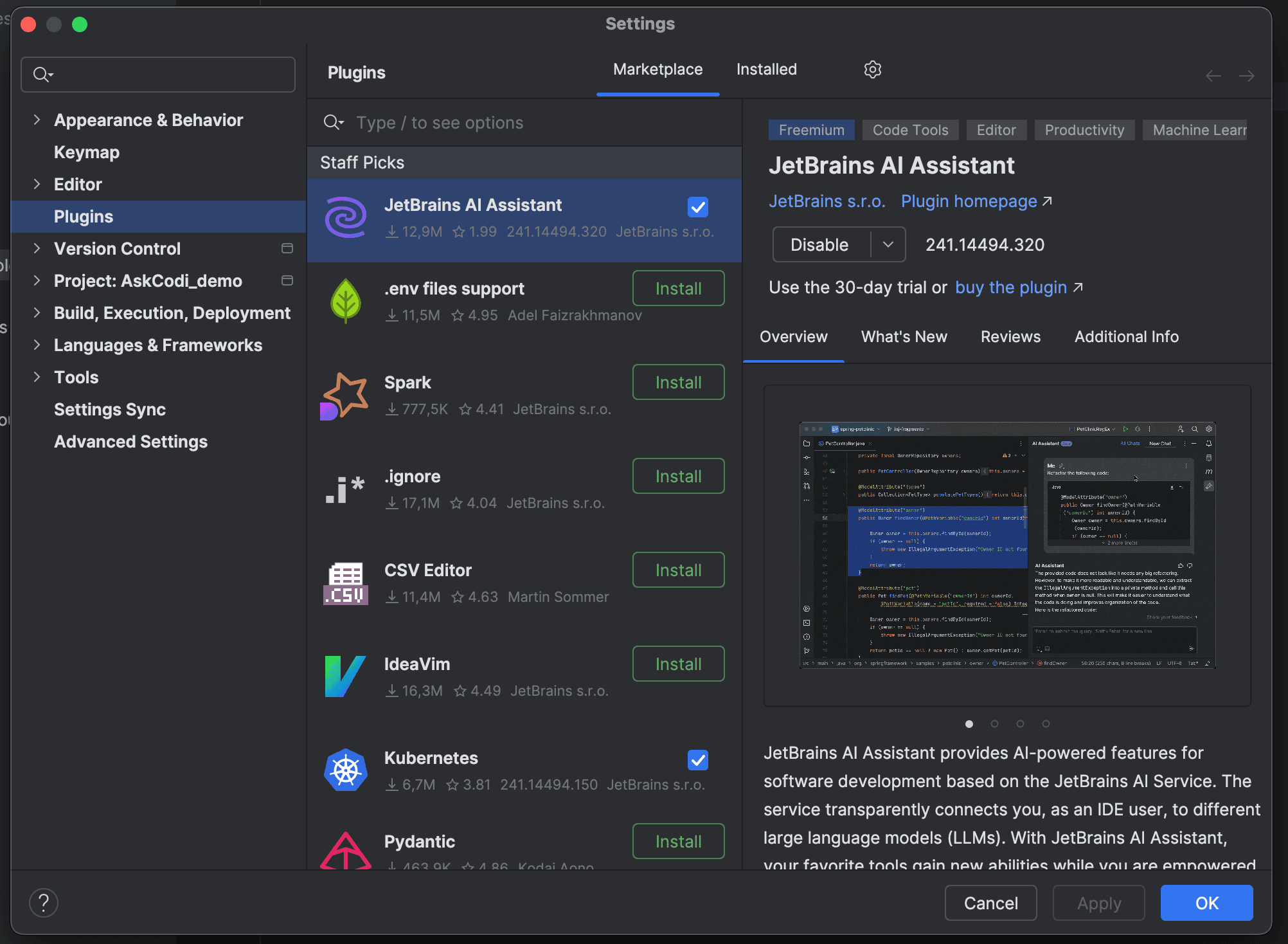Confirm settings with OK button
Screen dimensions: 1288x944
tap(1207, 903)
